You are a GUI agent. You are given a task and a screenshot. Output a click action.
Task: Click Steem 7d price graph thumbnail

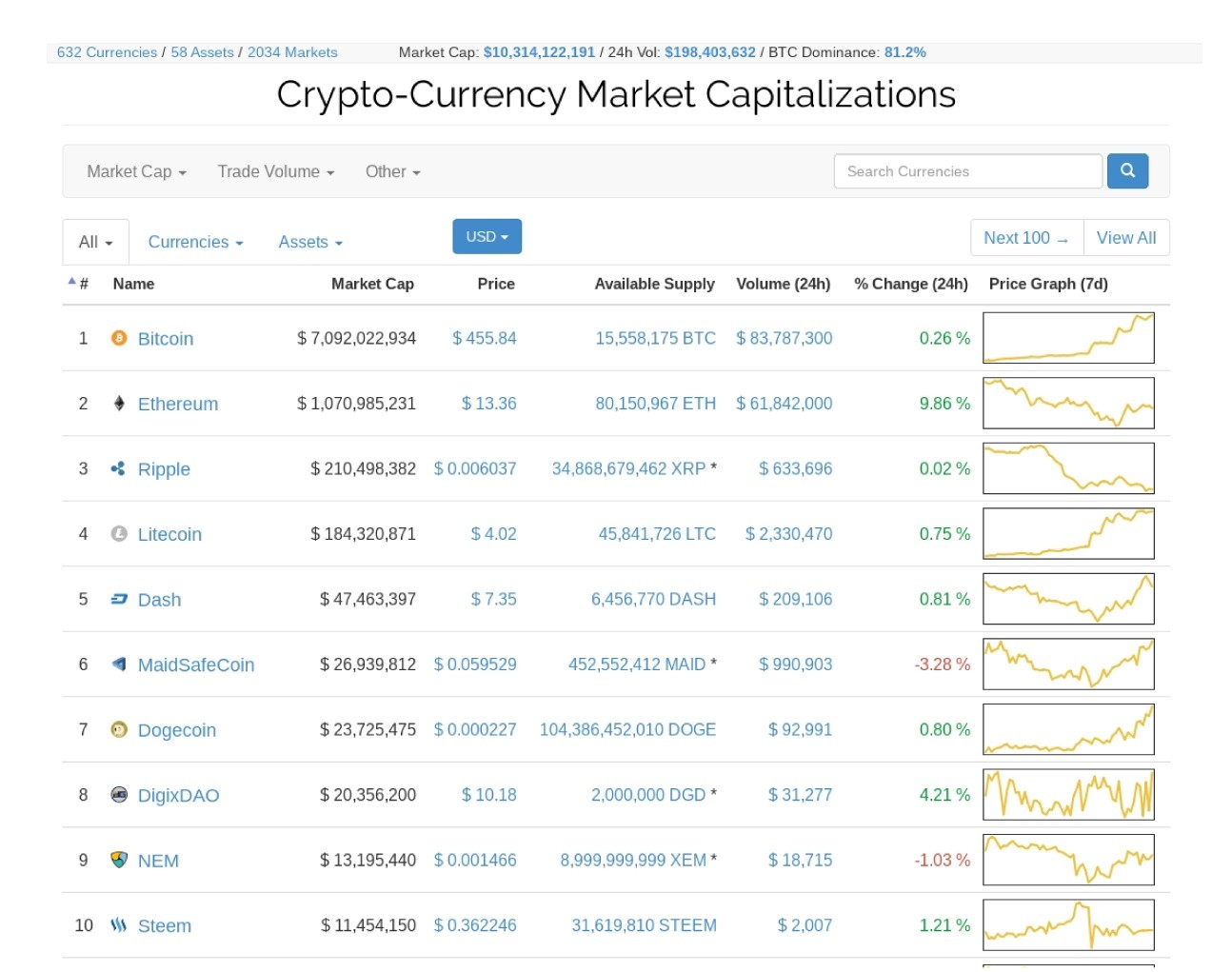point(1068,924)
